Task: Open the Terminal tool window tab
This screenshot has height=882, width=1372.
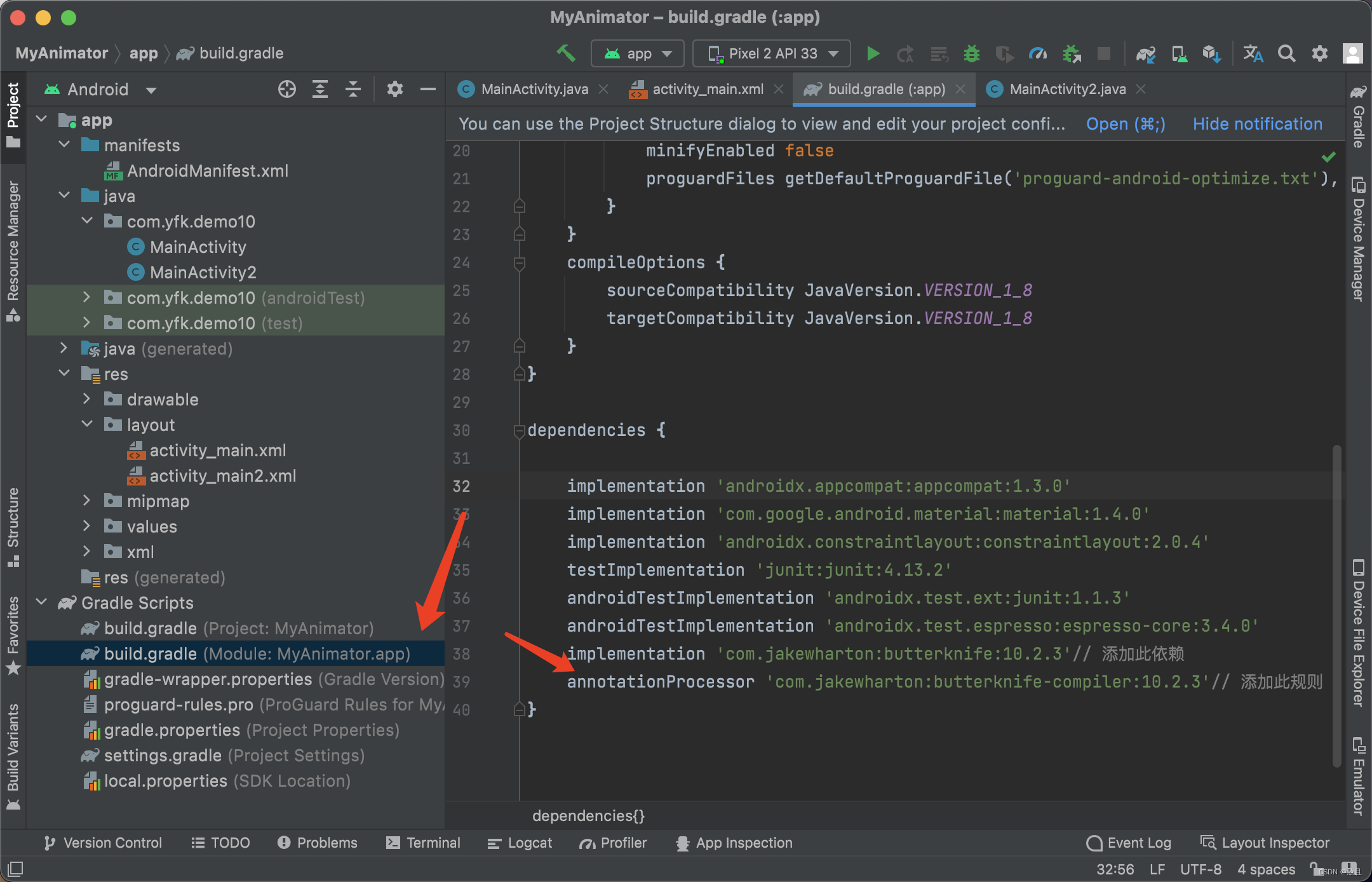Action: (x=423, y=843)
